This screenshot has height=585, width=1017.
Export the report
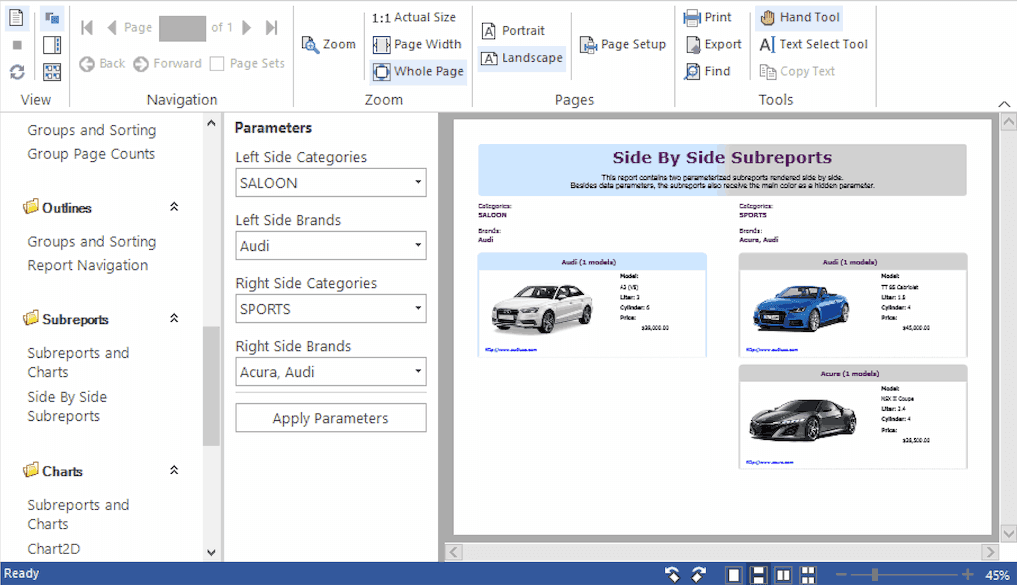[713, 44]
